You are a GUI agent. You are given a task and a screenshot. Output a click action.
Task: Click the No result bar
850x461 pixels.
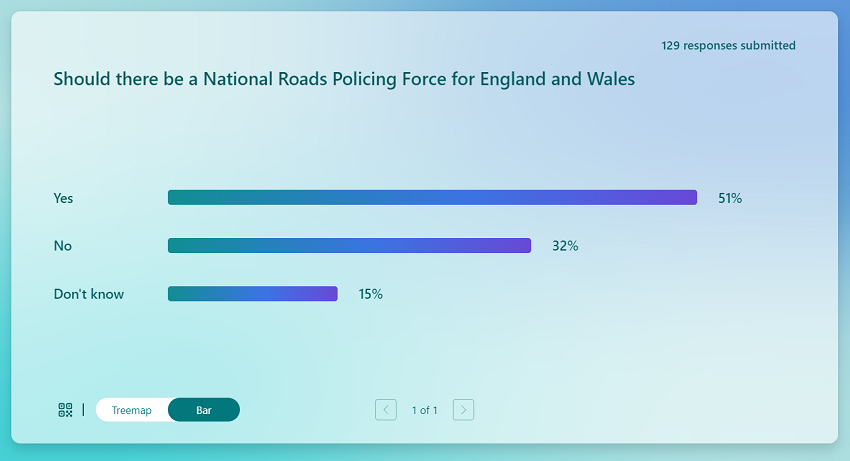pos(349,246)
